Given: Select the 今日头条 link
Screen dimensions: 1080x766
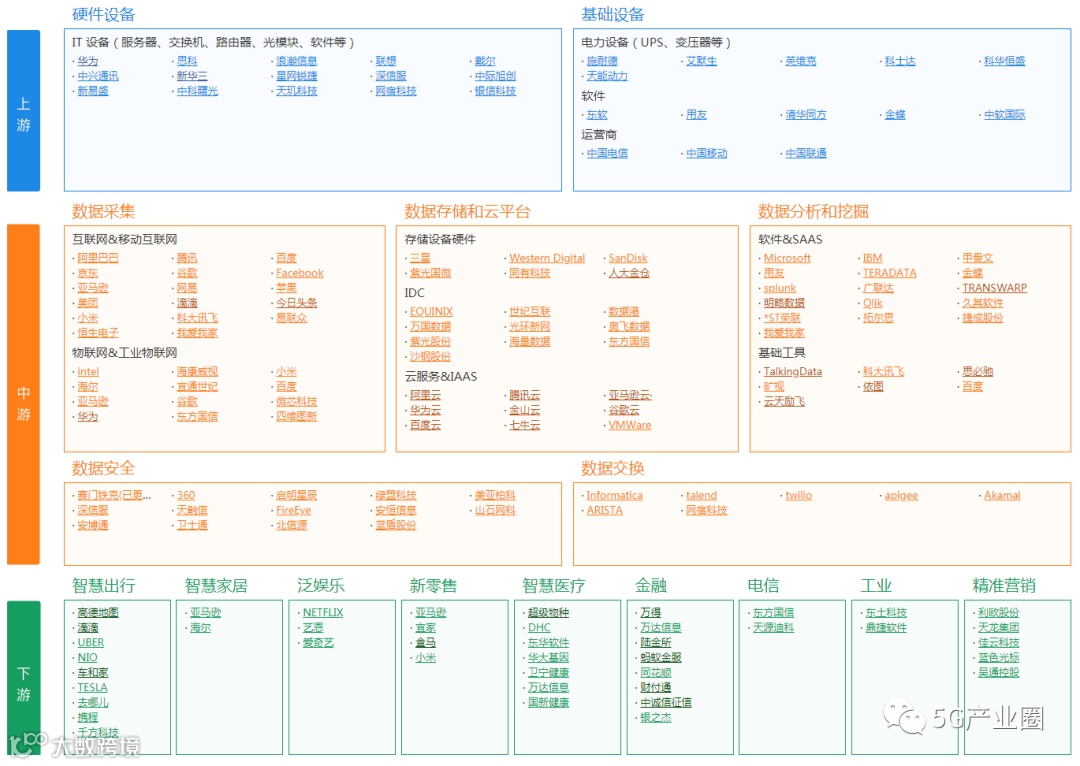Looking at the screenshot, I should [x=296, y=303].
